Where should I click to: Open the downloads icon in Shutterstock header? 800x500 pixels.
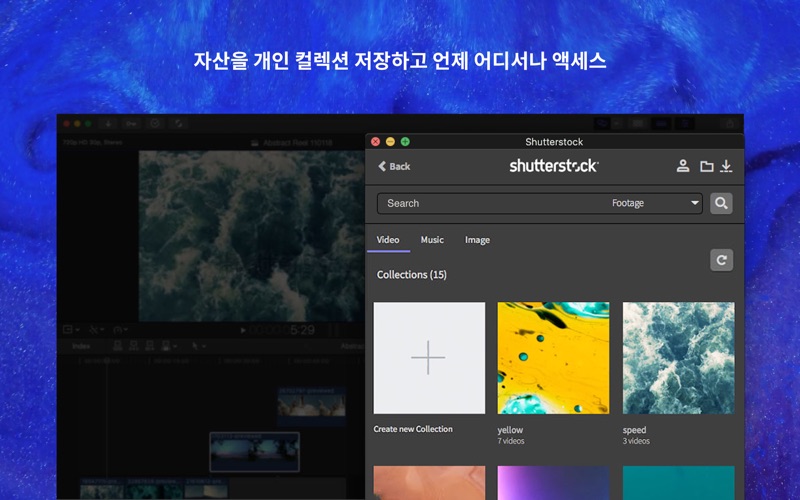click(726, 166)
